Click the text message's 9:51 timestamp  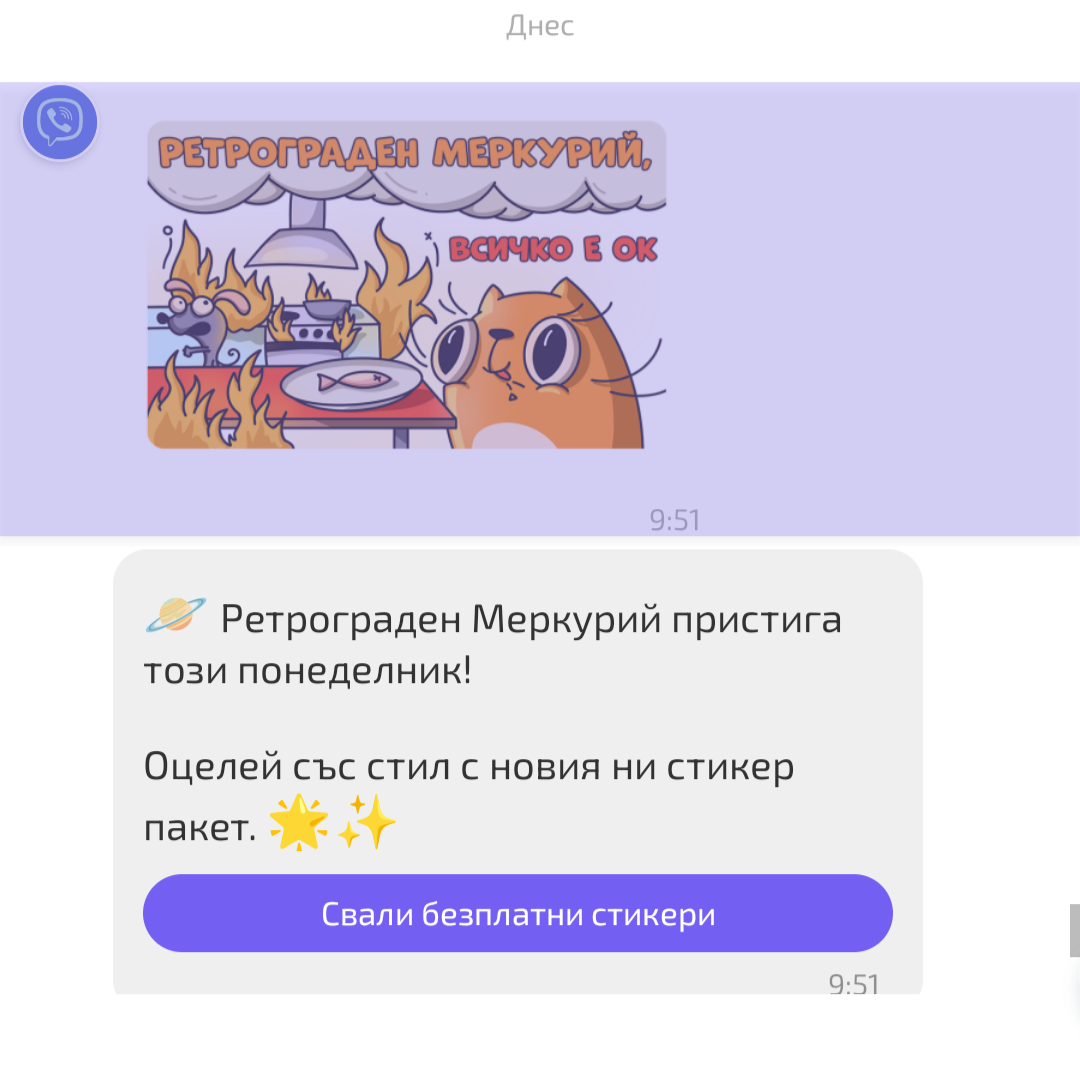point(854,984)
